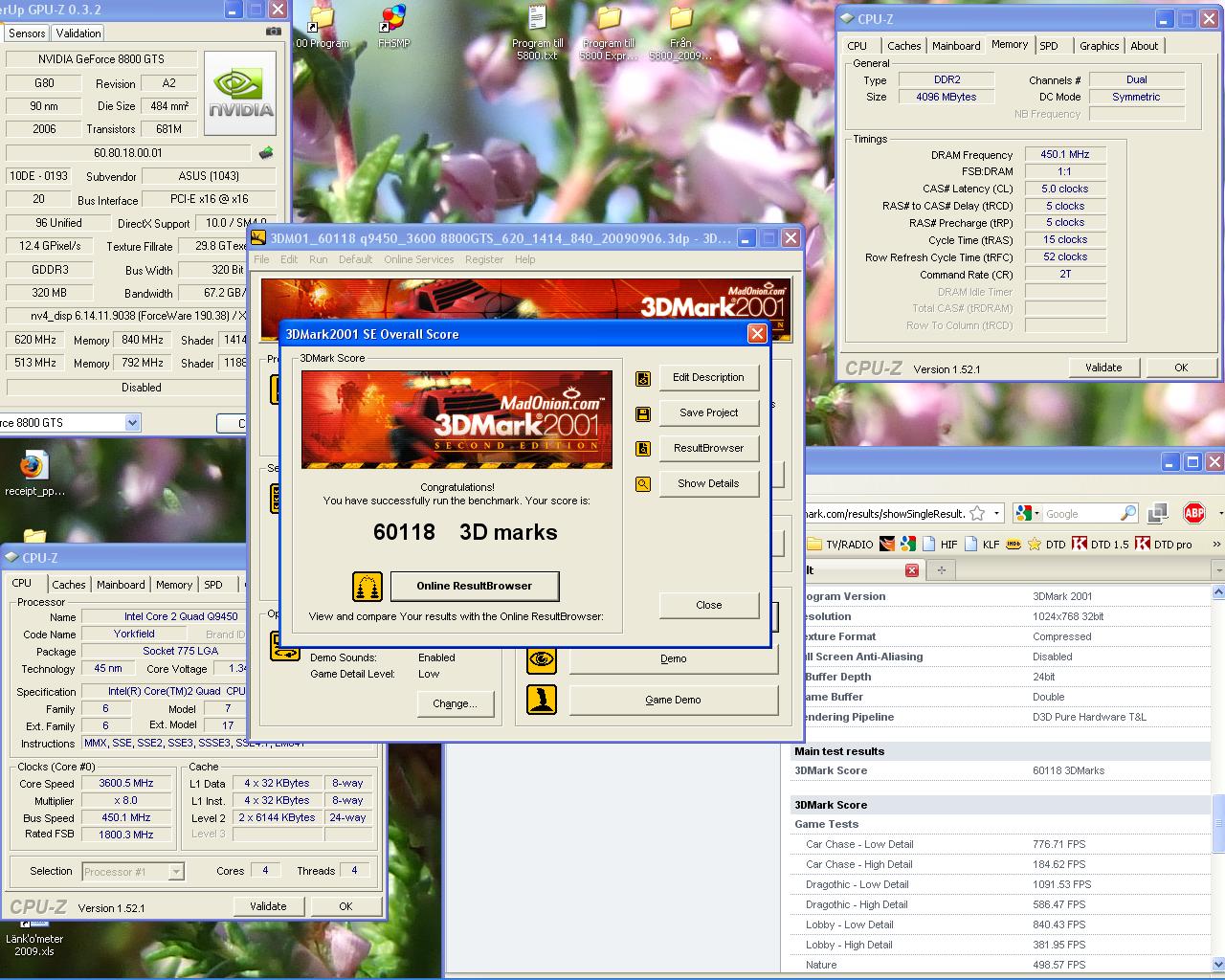1225x980 pixels.
Task: Switch to Sensors tab in GPU-Z
Action: pos(27,33)
